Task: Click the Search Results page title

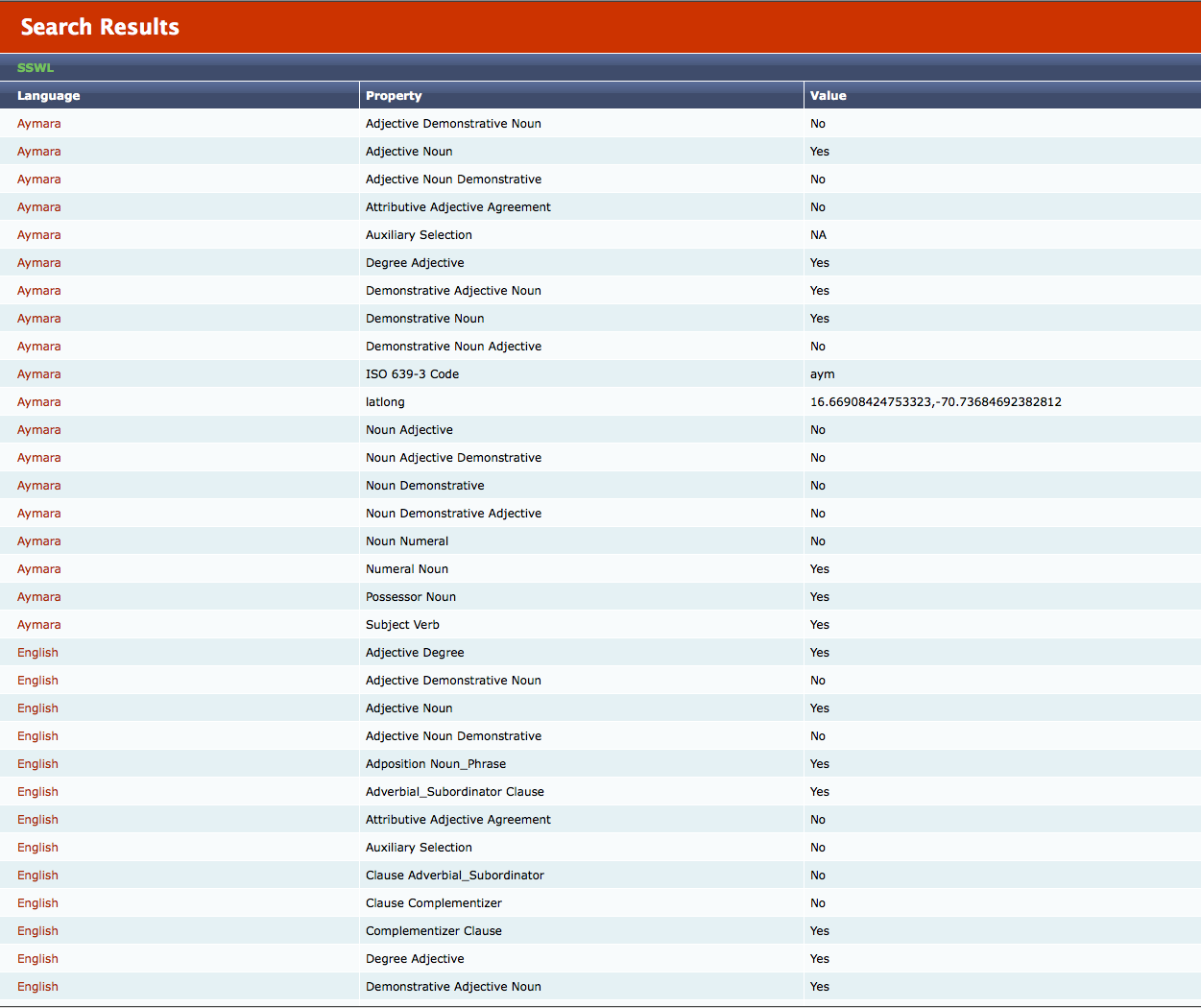Action: (x=100, y=27)
